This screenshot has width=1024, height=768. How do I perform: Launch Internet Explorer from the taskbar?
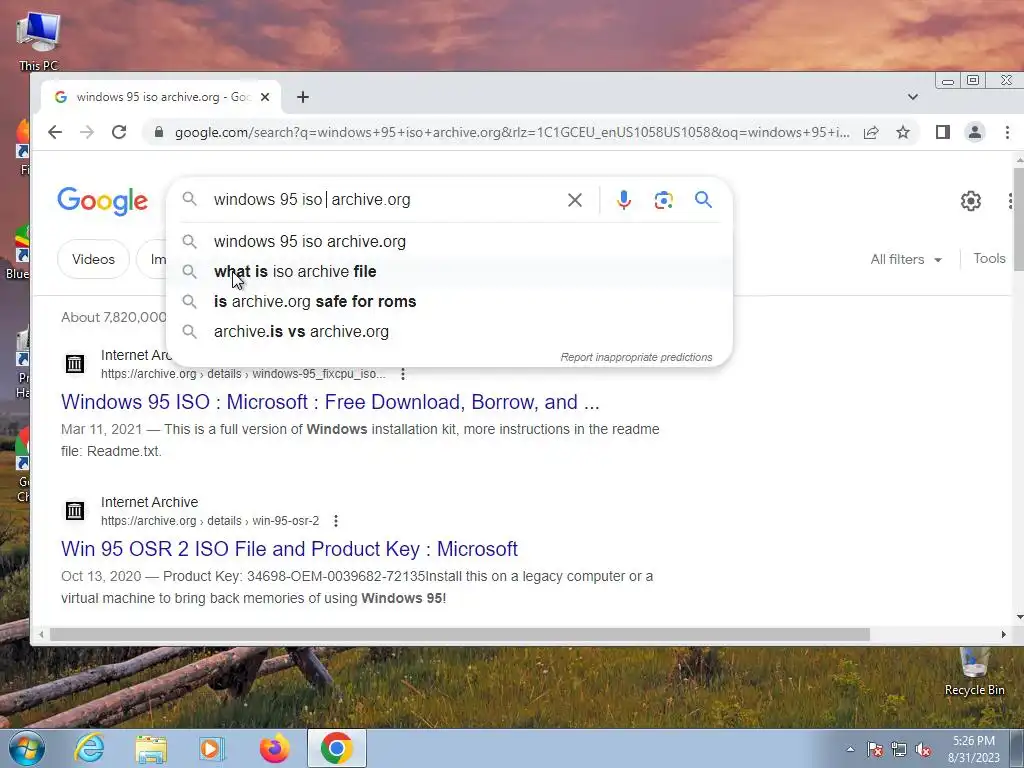coord(89,748)
